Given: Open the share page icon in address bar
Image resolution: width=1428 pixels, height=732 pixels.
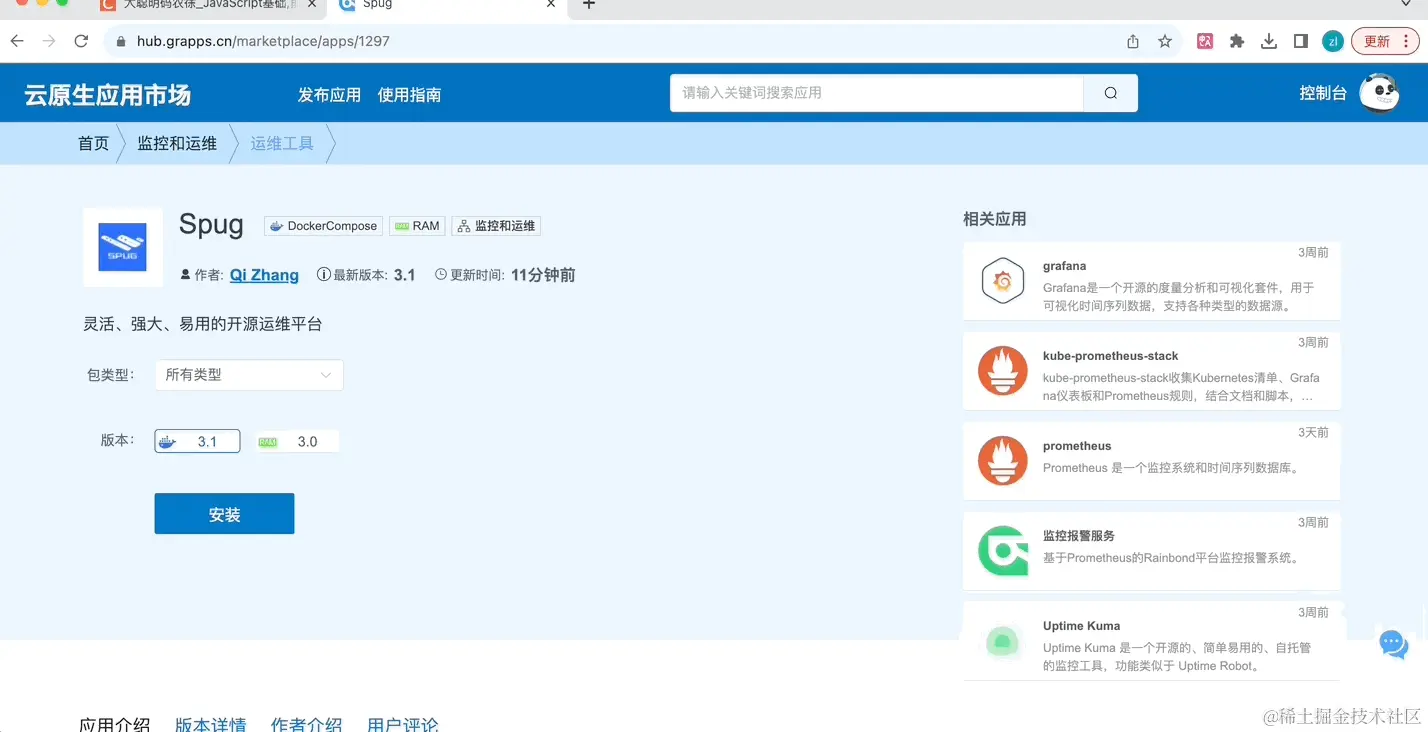Looking at the screenshot, I should click(x=1133, y=41).
